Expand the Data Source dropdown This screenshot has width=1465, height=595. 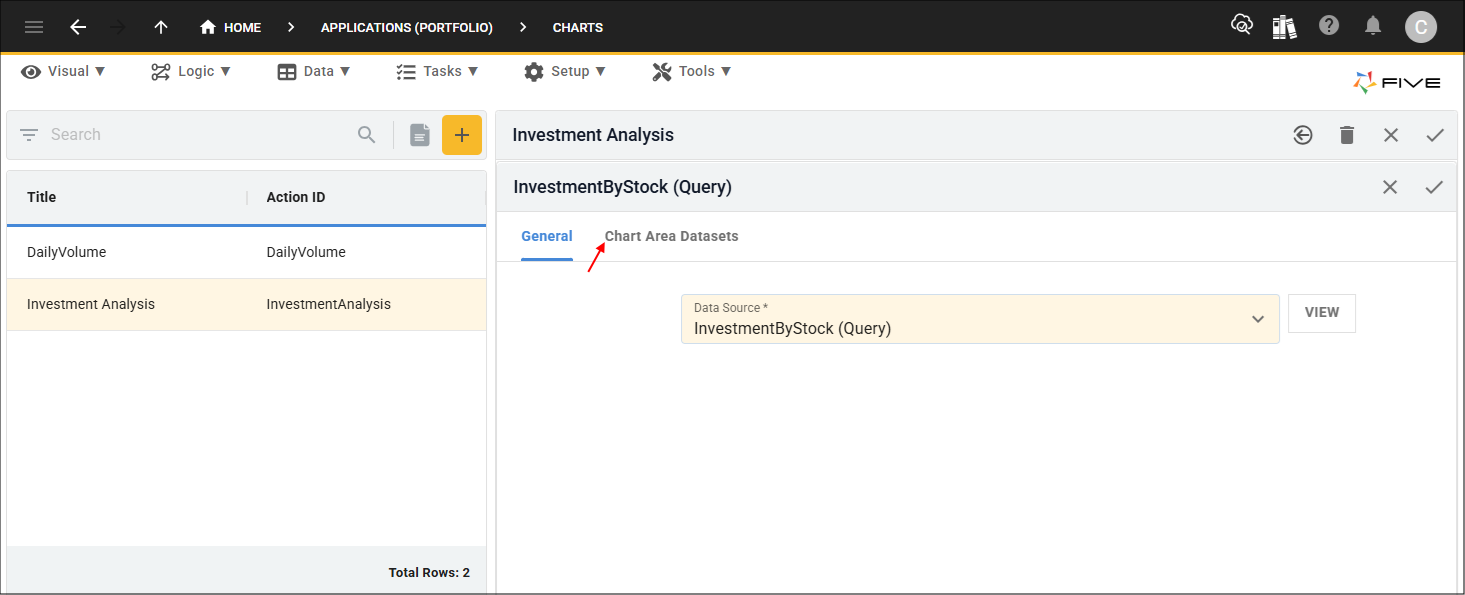[x=1257, y=319]
